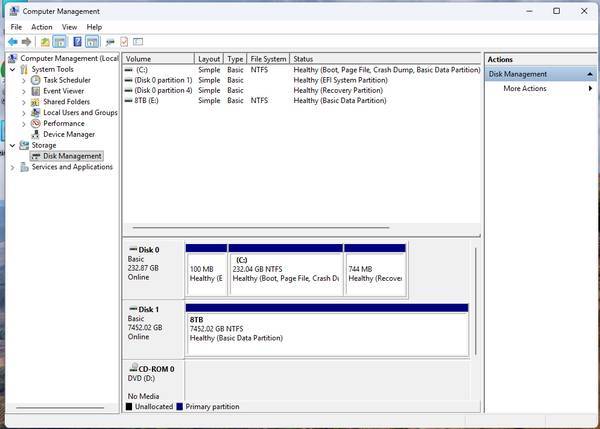The width and height of the screenshot is (600, 429).
Task: Expand the More Actions submenu arrow
Action: tap(590, 89)
